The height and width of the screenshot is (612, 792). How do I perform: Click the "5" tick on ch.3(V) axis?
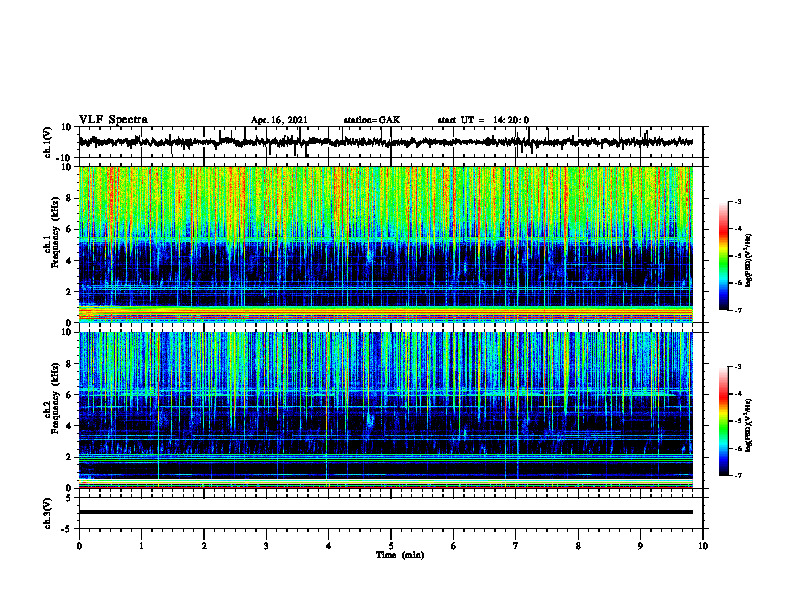point(70,497)
